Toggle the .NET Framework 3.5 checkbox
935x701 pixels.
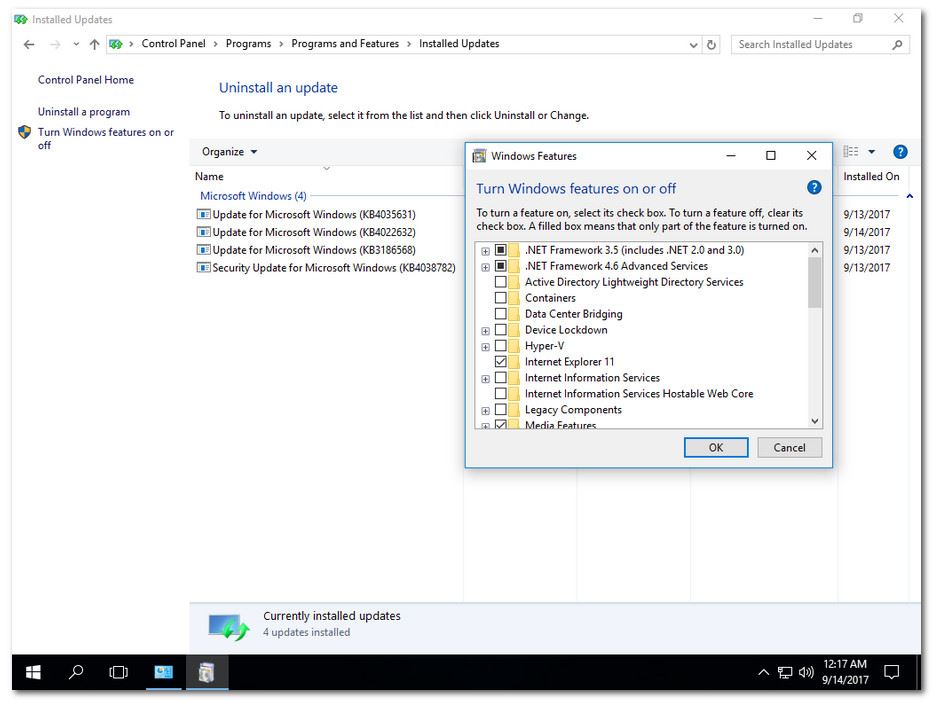[x=501, y=250]
